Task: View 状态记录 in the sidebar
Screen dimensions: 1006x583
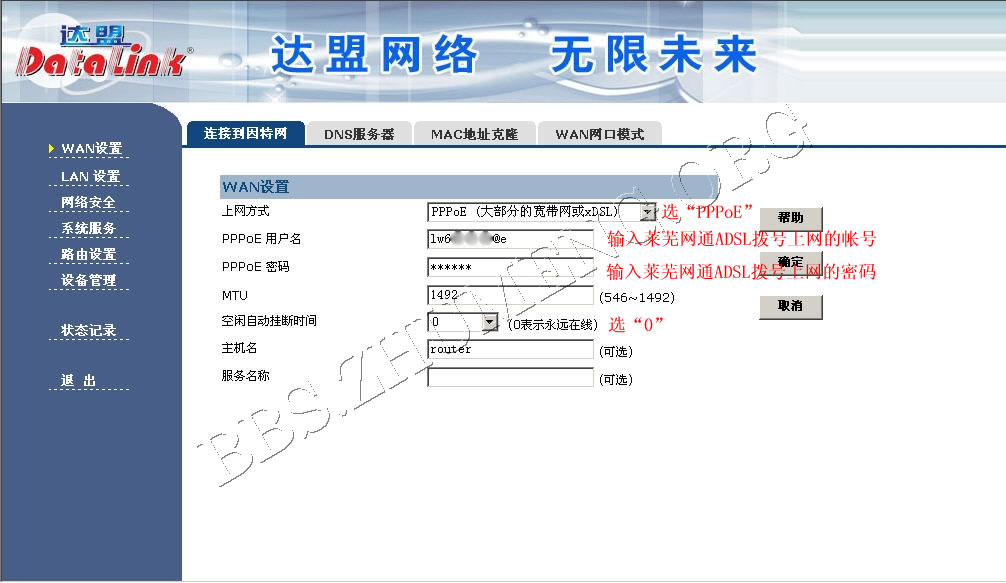Action: coord(89,330)
